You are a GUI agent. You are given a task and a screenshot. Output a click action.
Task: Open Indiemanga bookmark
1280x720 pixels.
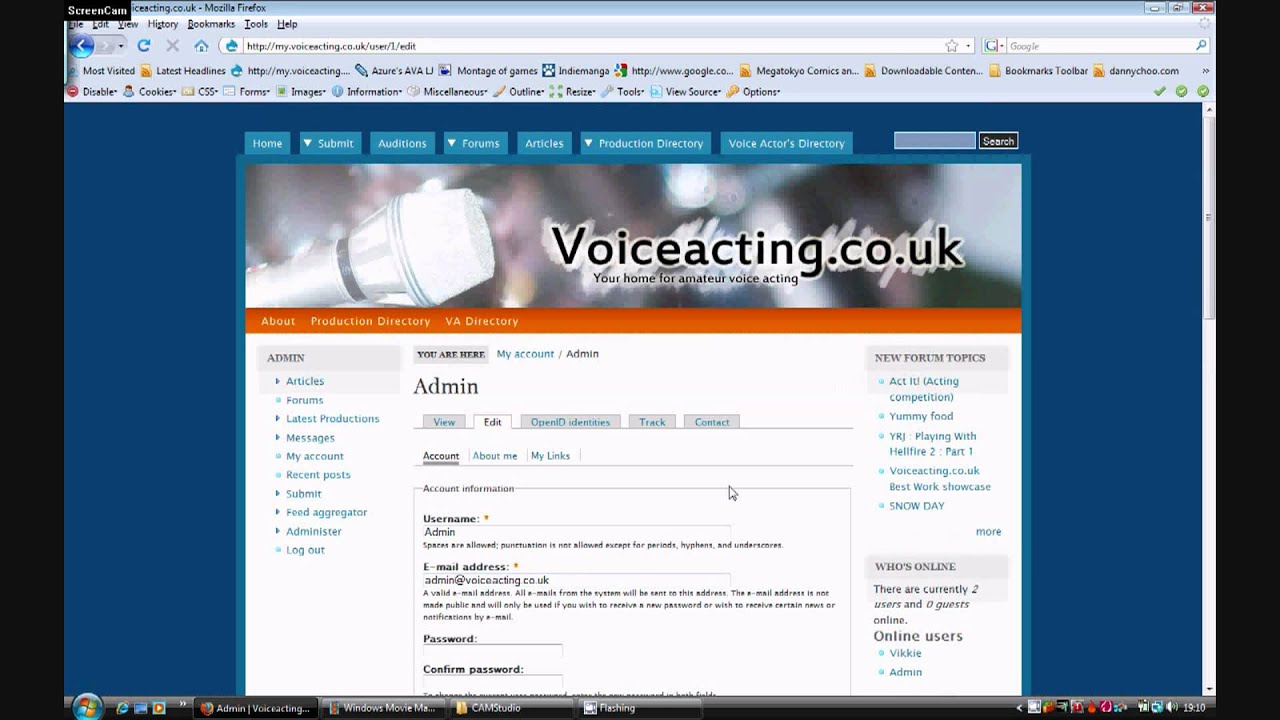click(x=576, y=71)
